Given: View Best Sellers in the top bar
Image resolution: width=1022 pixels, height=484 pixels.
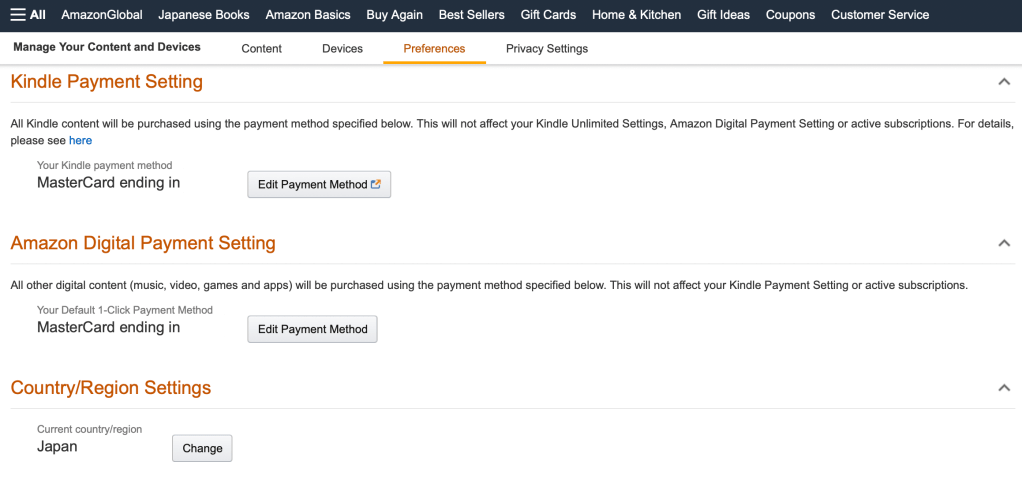Looking at the screenshot, I should (x=471, y=15).
